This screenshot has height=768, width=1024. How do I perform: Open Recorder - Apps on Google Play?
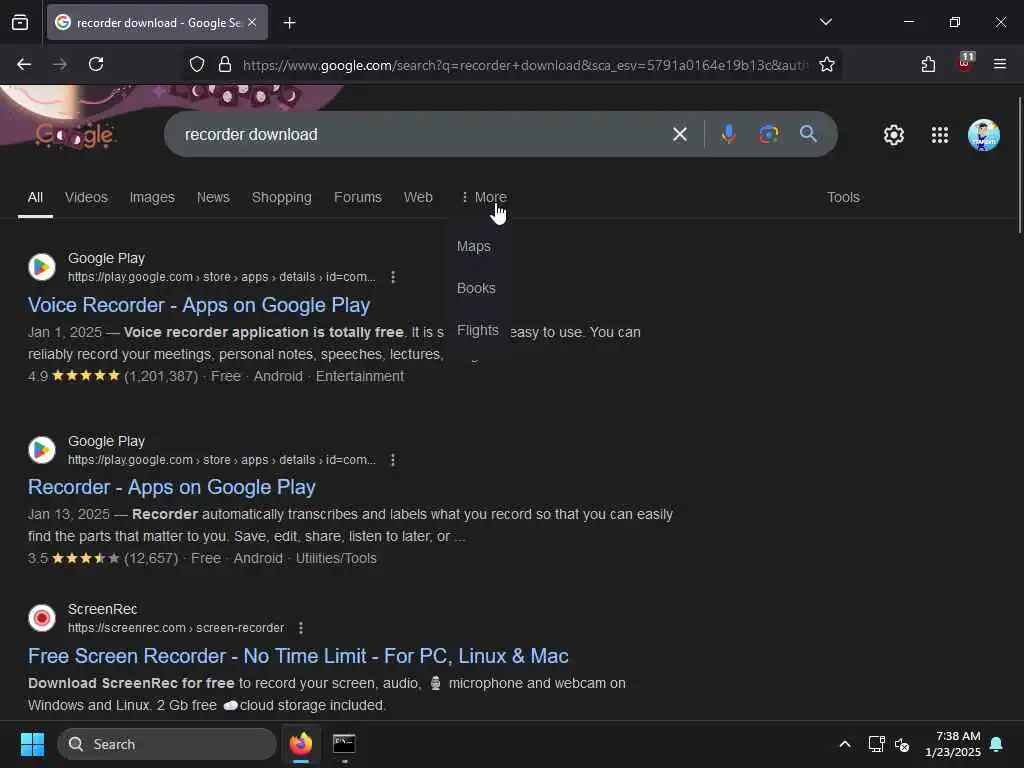(172, 487)
